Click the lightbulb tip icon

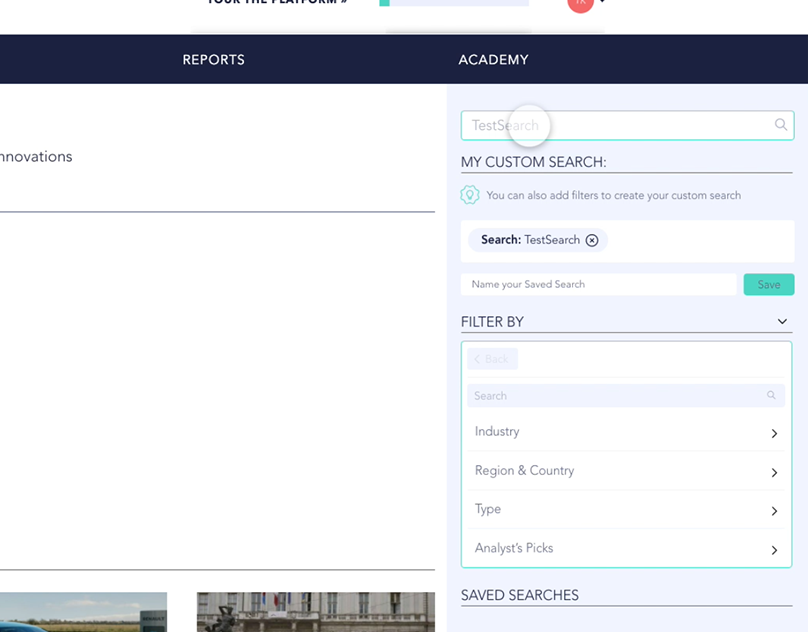[469, 195]
